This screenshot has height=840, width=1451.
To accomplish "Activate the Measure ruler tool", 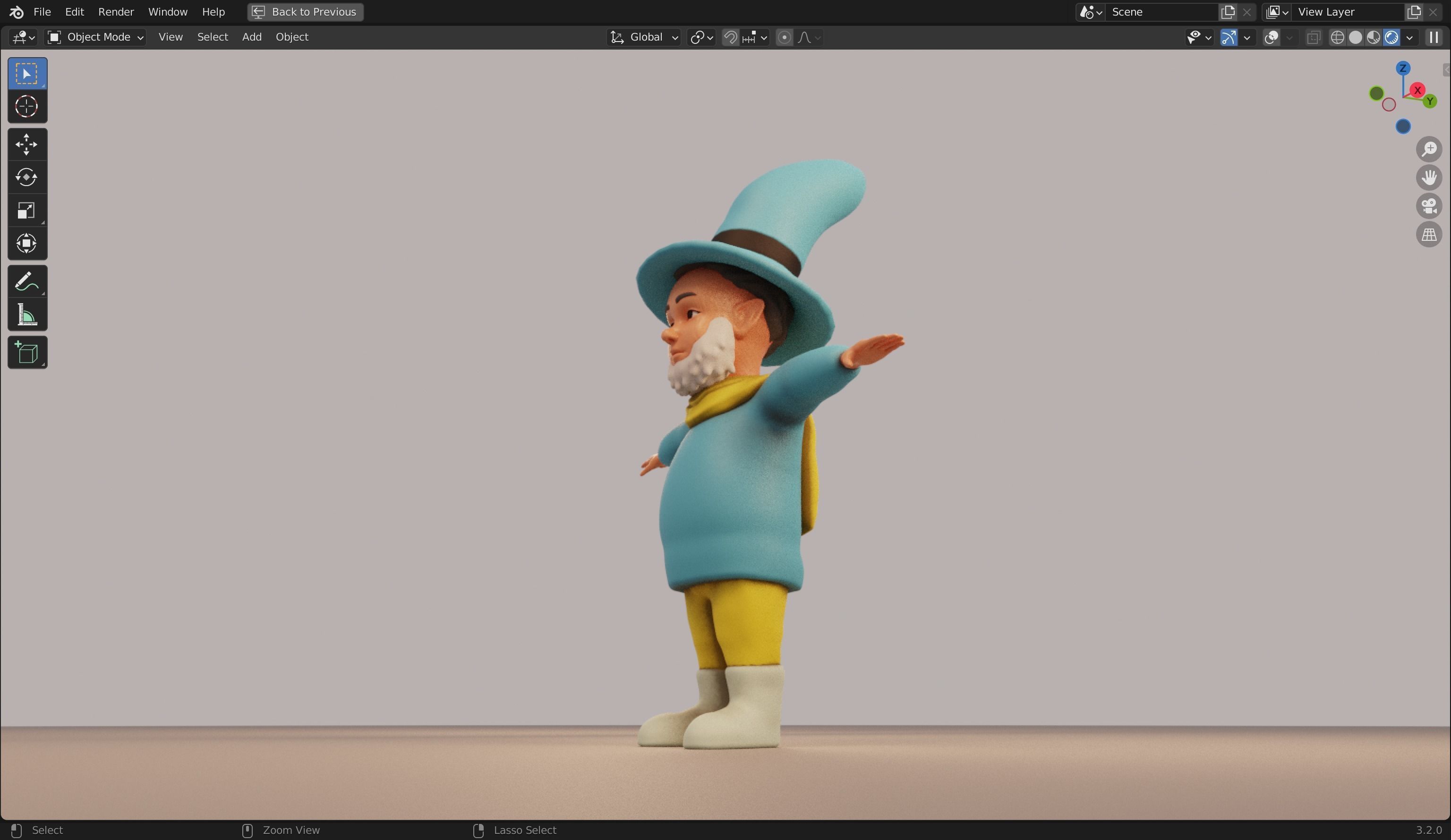I will click(26, 315).
